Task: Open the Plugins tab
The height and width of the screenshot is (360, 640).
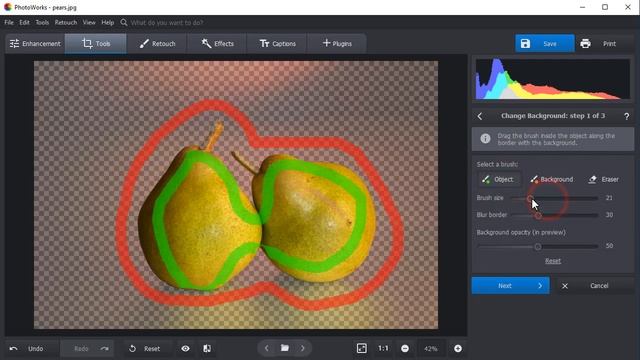Action: click(x=337, y=44)
